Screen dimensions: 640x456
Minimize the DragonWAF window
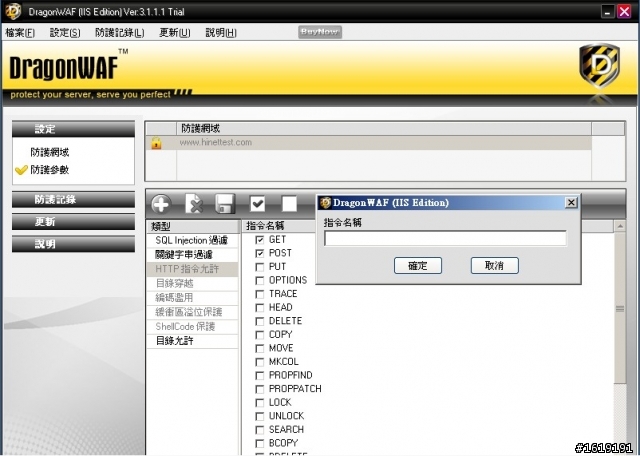pos(607,11)
